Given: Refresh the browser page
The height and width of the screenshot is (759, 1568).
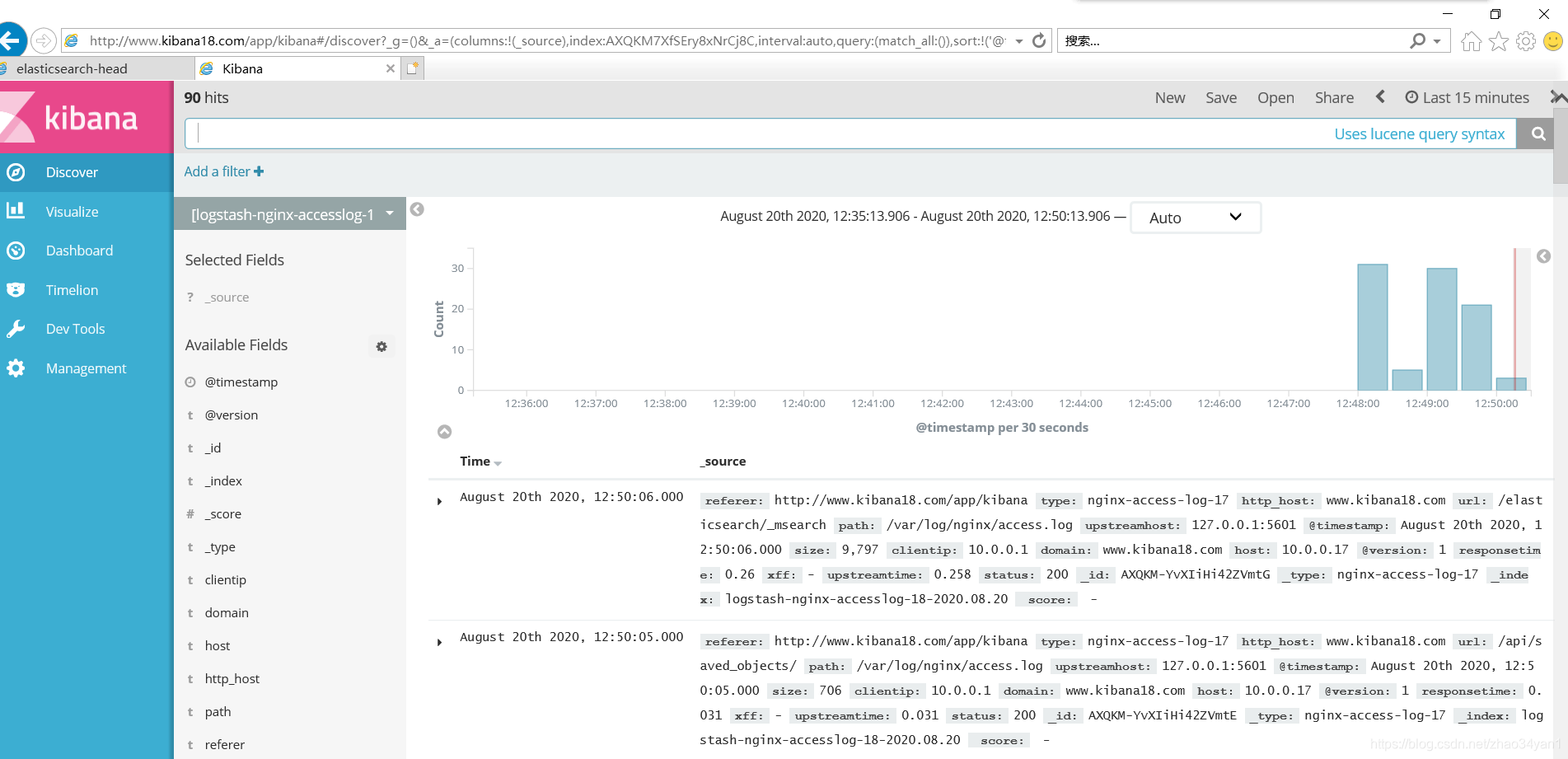Looking at the screenshot, I should [1039, 40].
